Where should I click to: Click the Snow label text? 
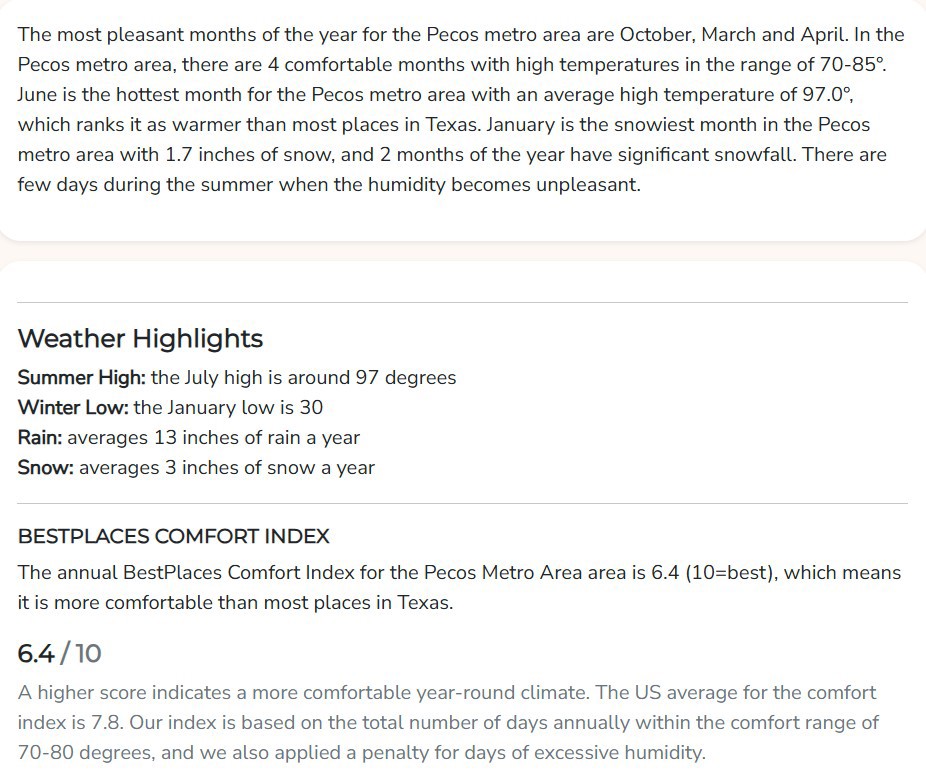coord(45,468)
